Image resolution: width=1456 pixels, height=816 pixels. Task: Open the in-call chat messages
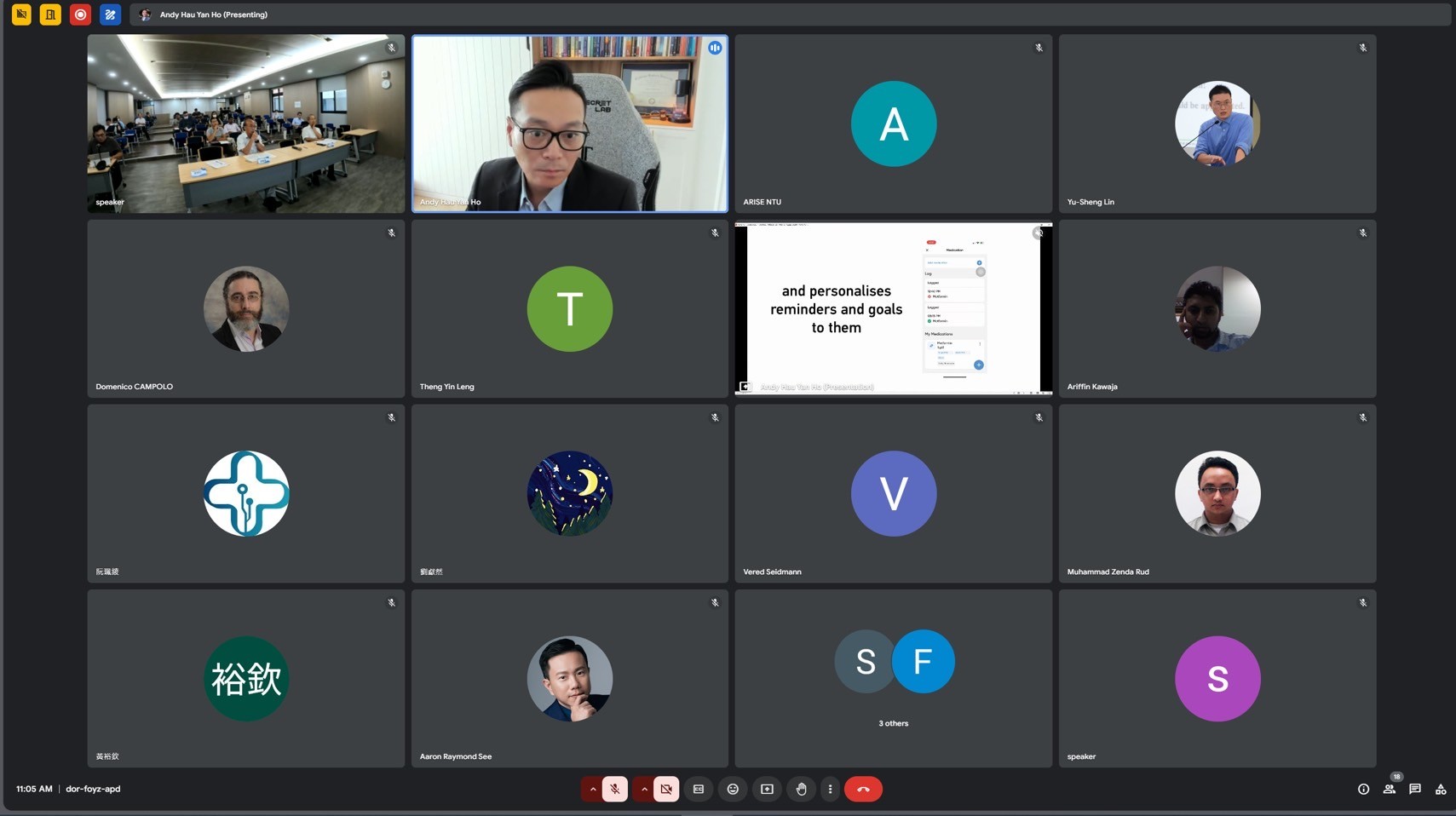[1415, 789]
